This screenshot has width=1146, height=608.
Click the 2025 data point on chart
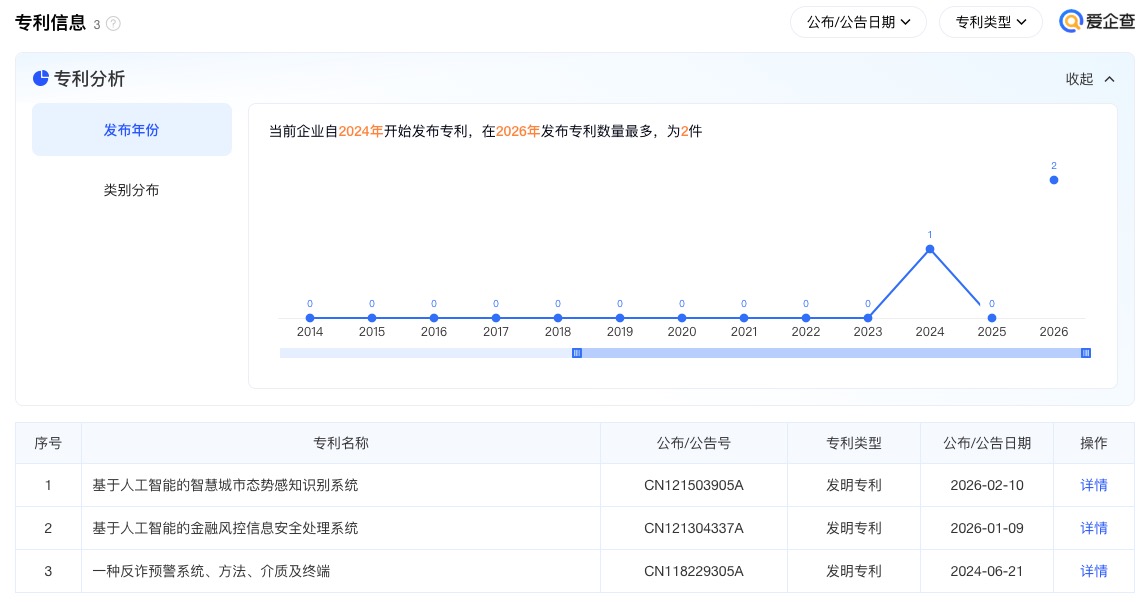coord(992,318)
